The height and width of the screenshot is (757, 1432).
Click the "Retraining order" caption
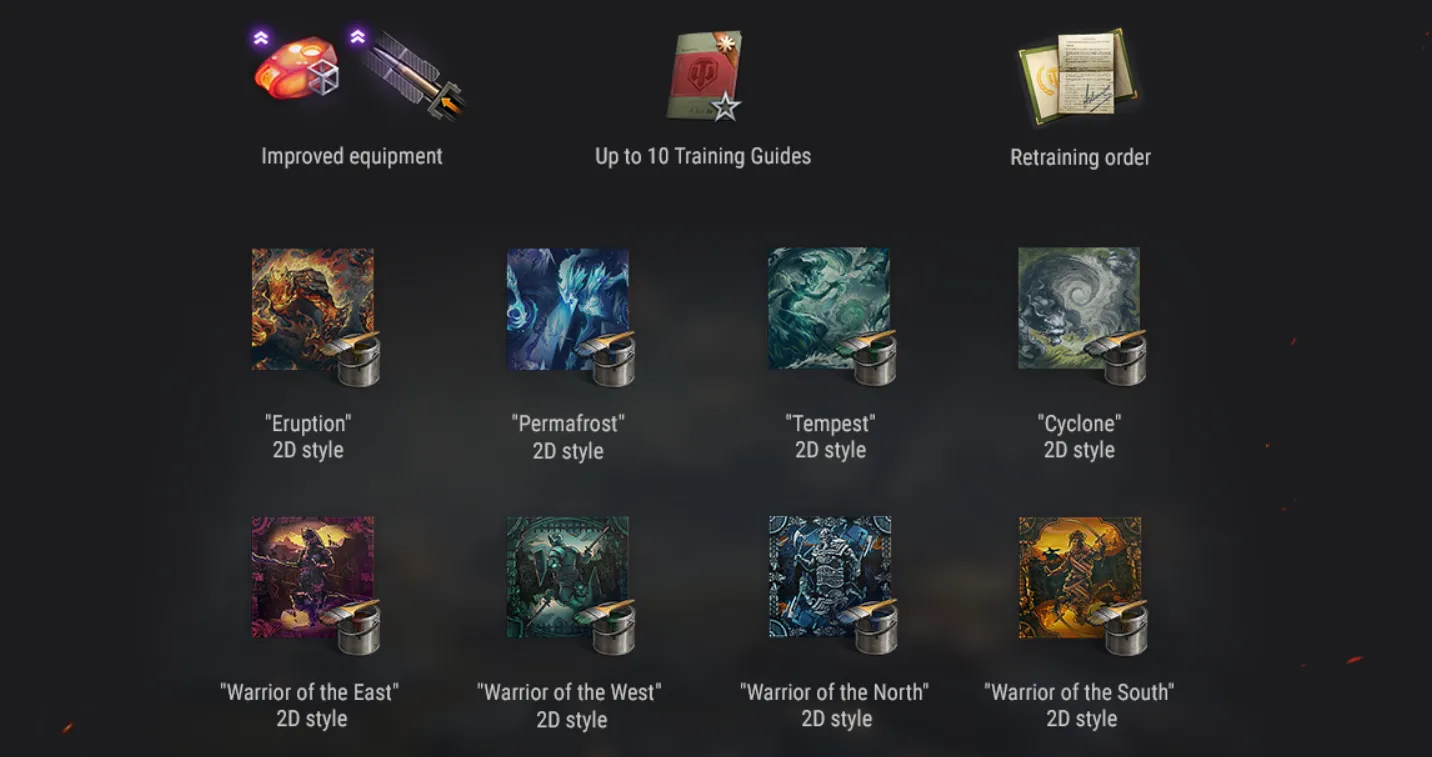pyautogui.click(x=1080, y=158)
